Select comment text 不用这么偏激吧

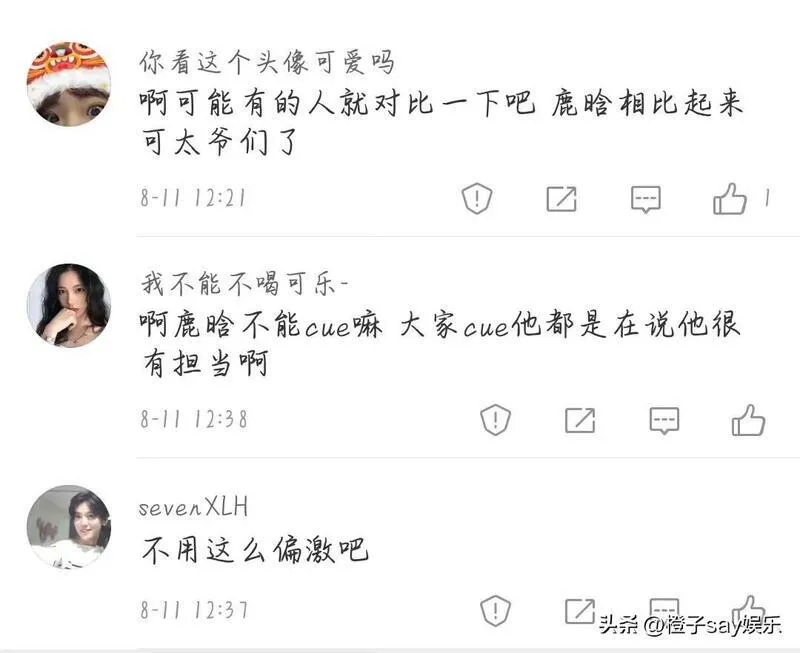[x=255, y=550]
